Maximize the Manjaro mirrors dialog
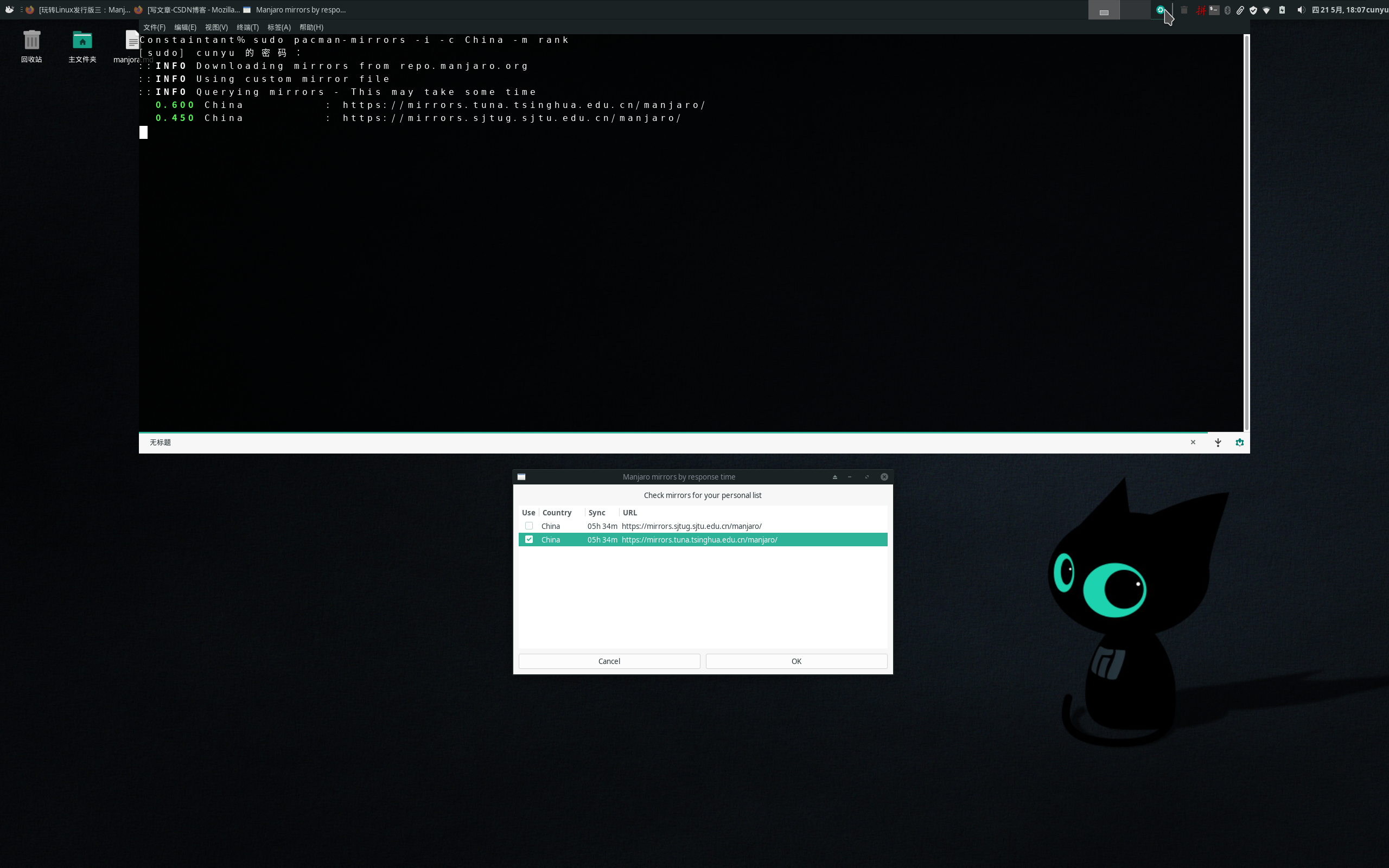 pyautogui.click(x=866, y=477)
